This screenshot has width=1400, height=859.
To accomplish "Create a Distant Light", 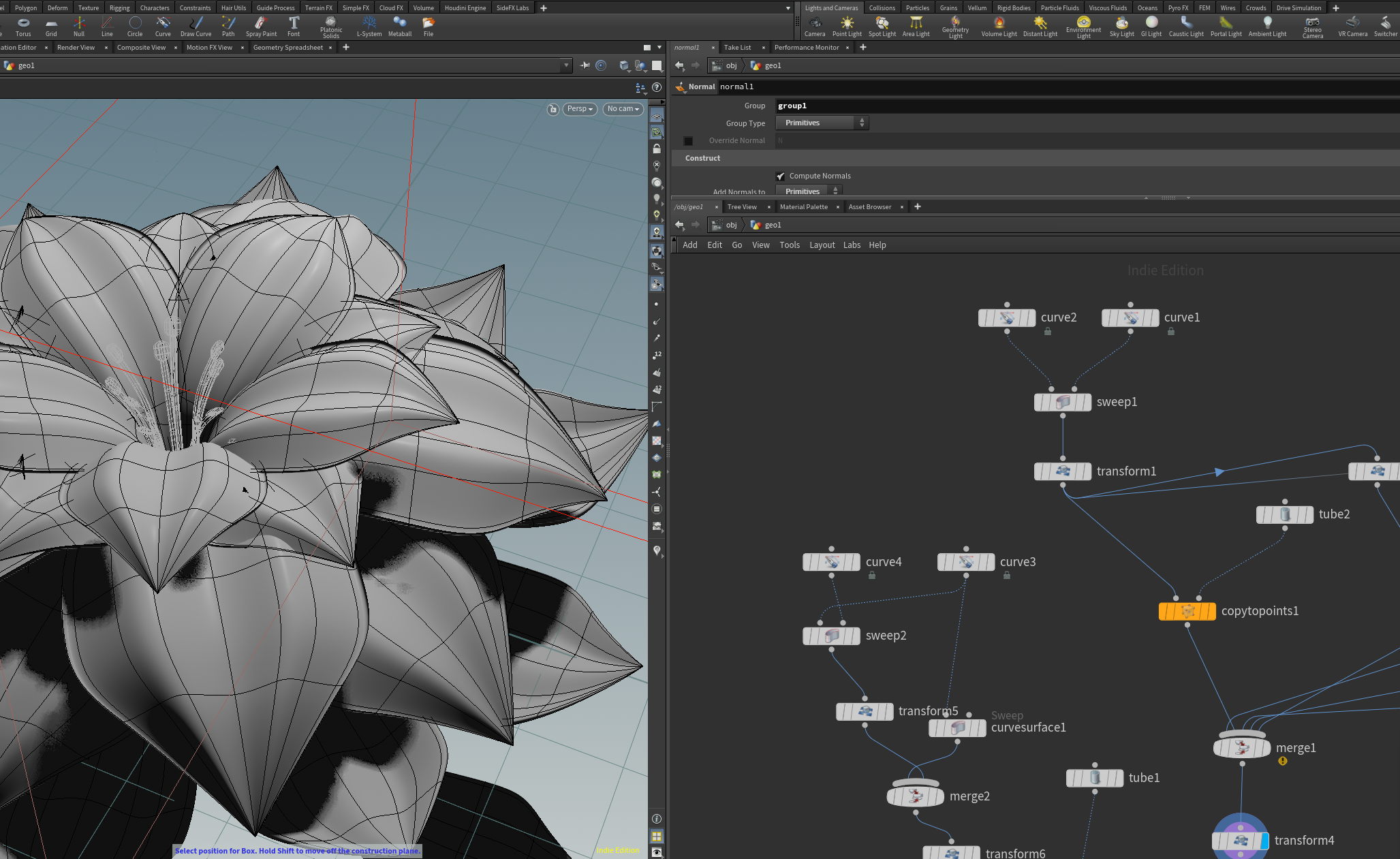I will click(1040, 27).
